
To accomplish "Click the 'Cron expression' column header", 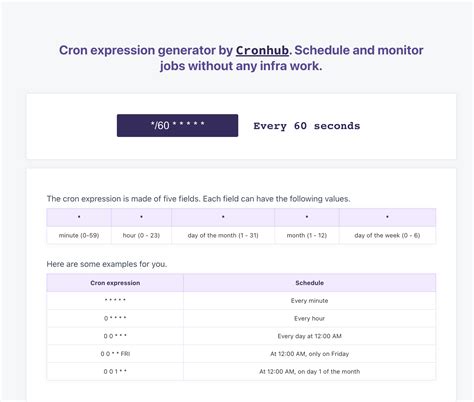I will point(115,283).
